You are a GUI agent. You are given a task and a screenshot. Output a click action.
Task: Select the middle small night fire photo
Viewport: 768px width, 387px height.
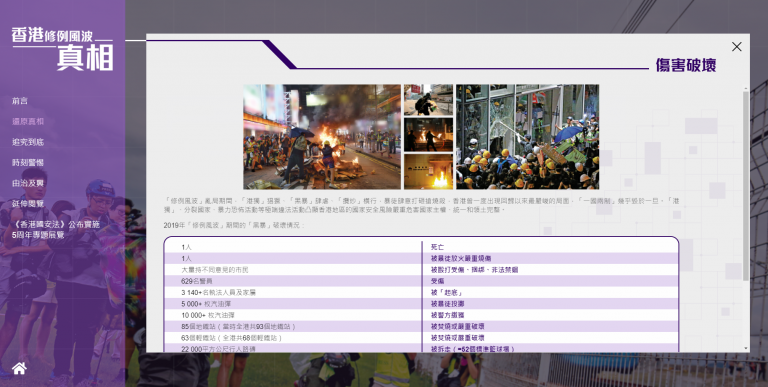click(x=429, y=135)
